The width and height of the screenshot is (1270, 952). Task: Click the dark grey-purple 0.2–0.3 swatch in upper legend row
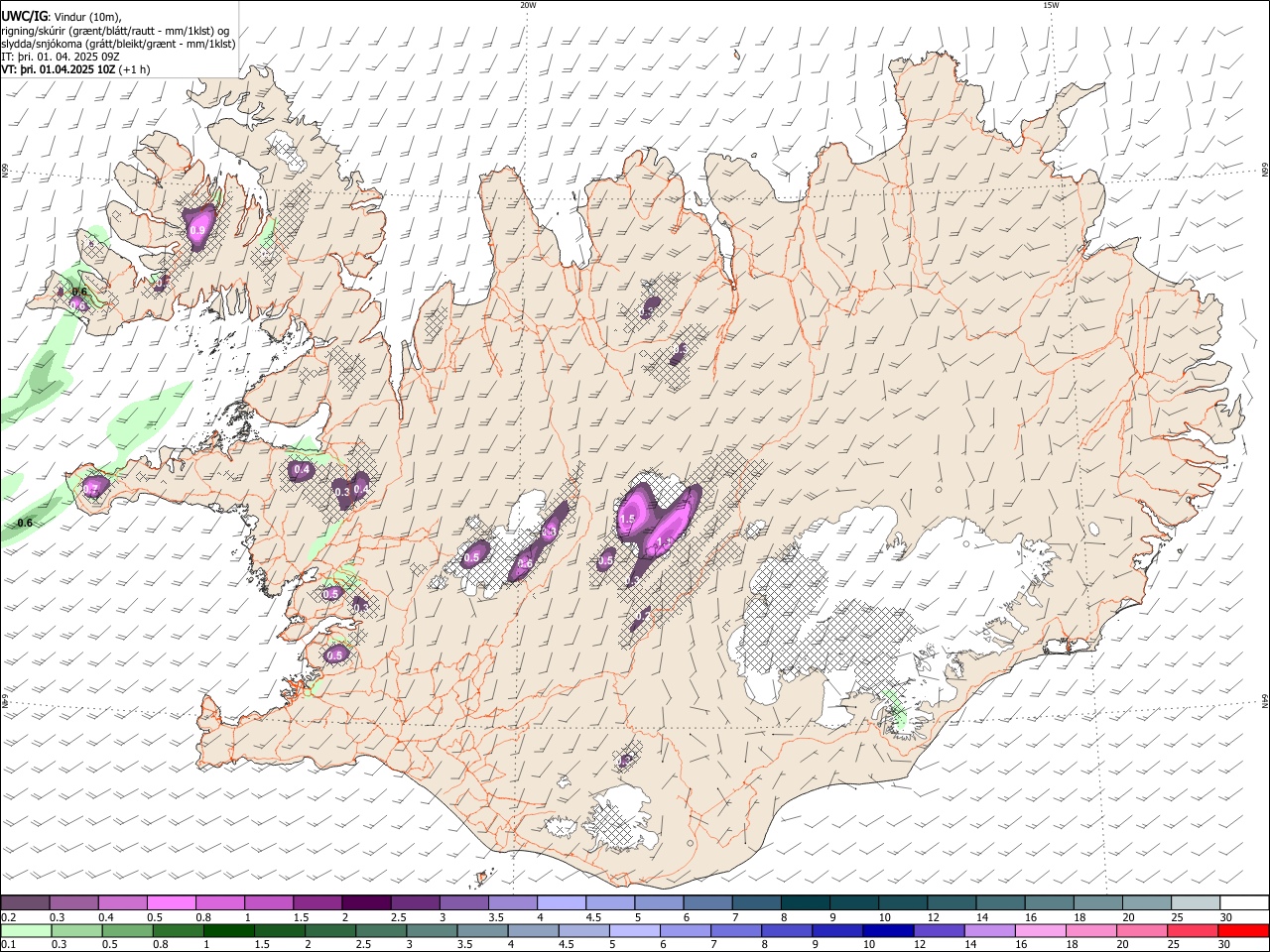26,902
